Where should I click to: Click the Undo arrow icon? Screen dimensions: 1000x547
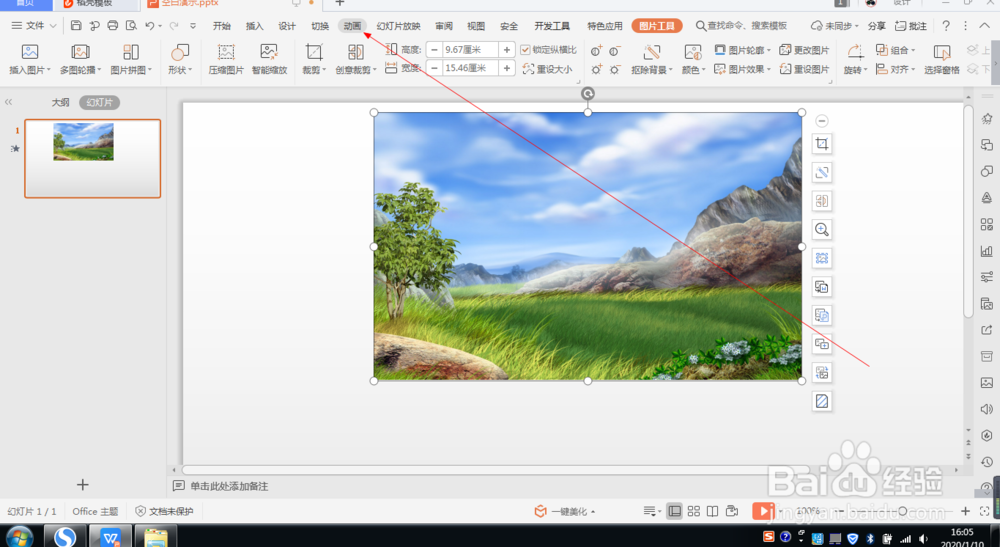[x=150, y=26]
